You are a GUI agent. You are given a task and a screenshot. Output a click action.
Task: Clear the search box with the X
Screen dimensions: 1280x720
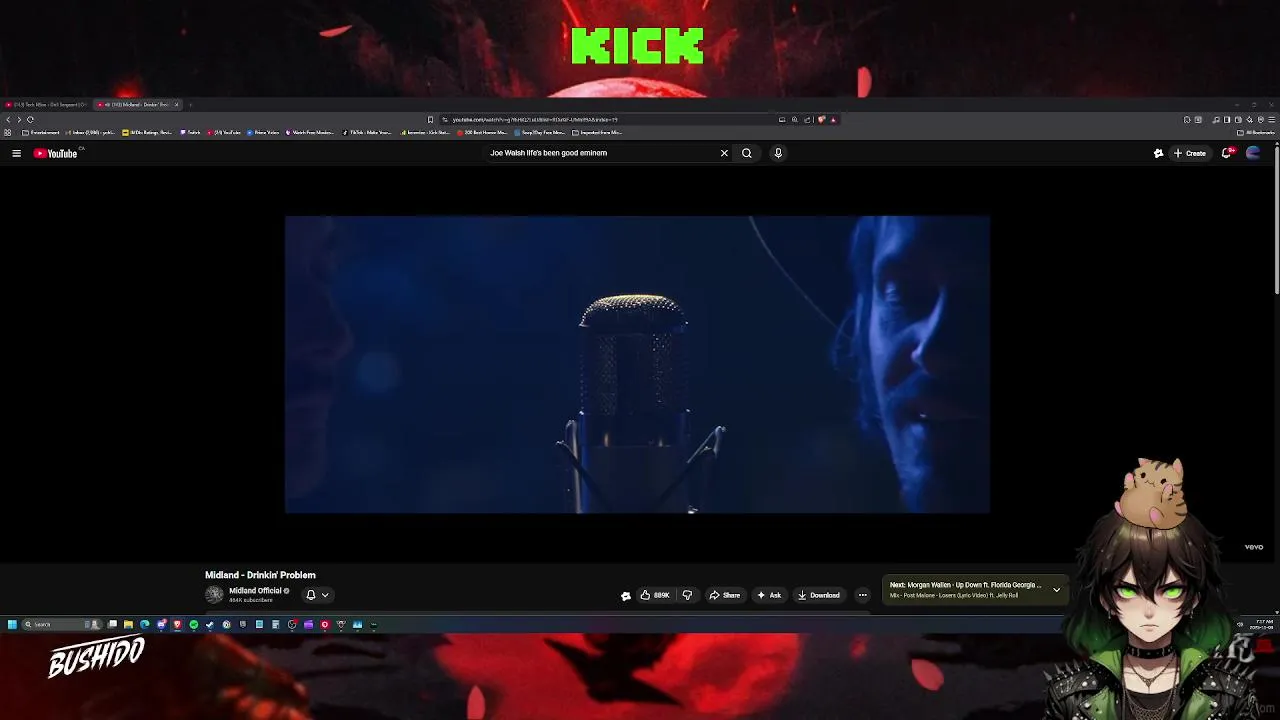pos(724,153)
